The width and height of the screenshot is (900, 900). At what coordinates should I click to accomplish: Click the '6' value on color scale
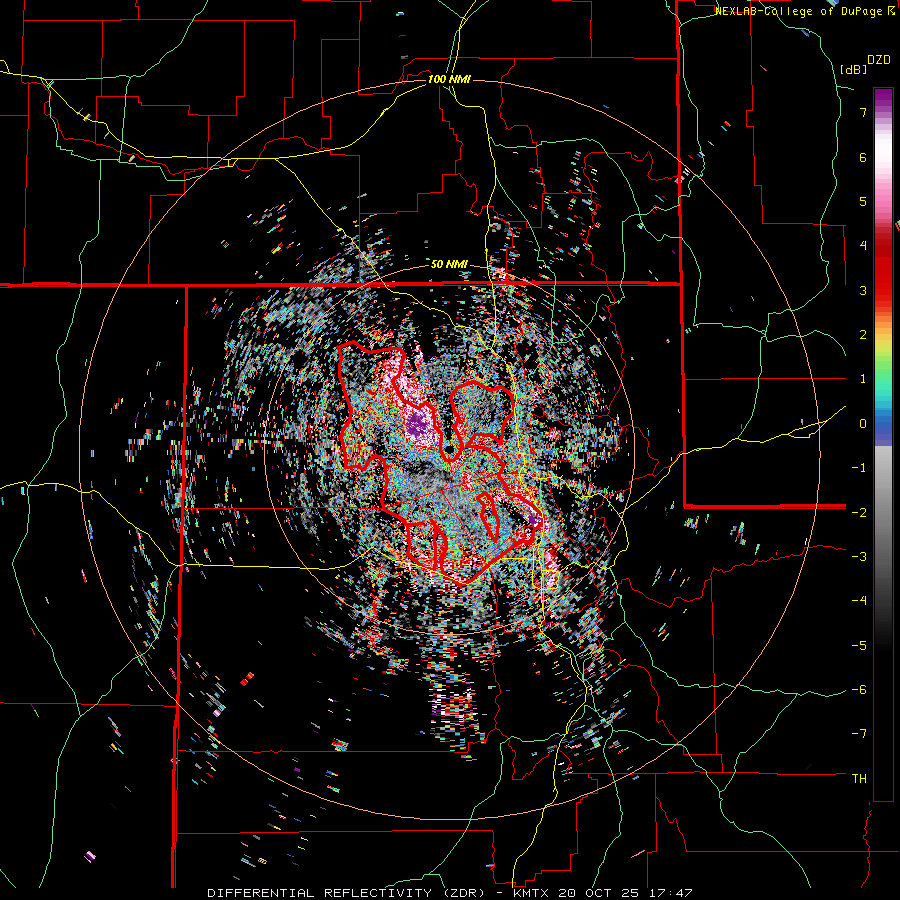tap(863, 157)
